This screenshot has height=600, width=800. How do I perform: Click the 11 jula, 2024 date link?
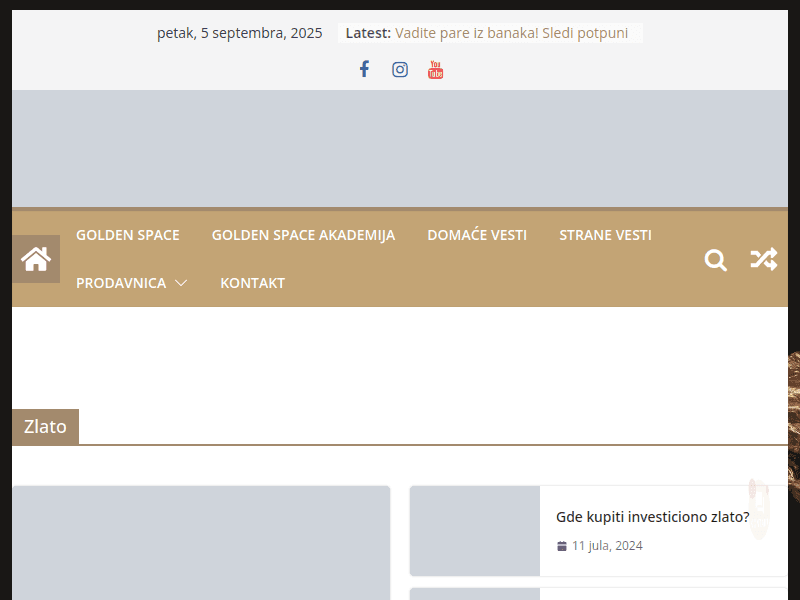pos(607,546)
